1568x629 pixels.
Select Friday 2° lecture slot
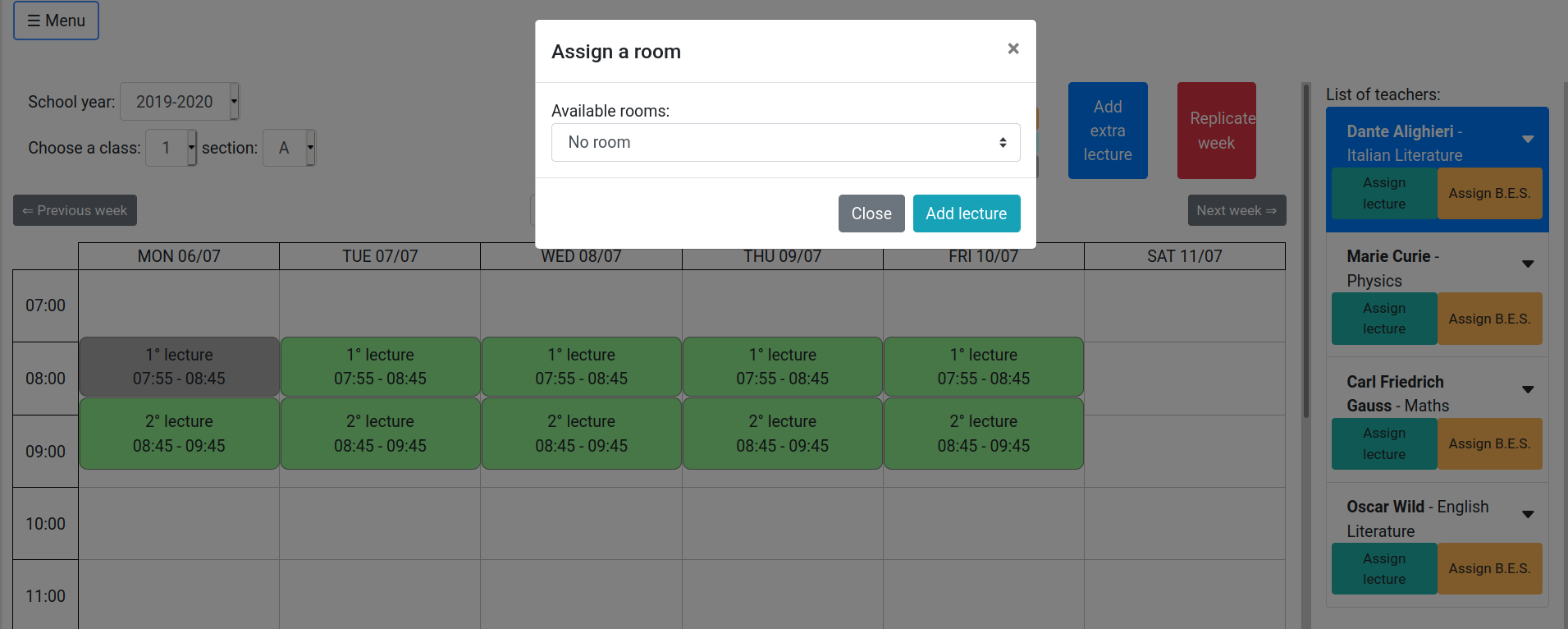click(983, 434)
